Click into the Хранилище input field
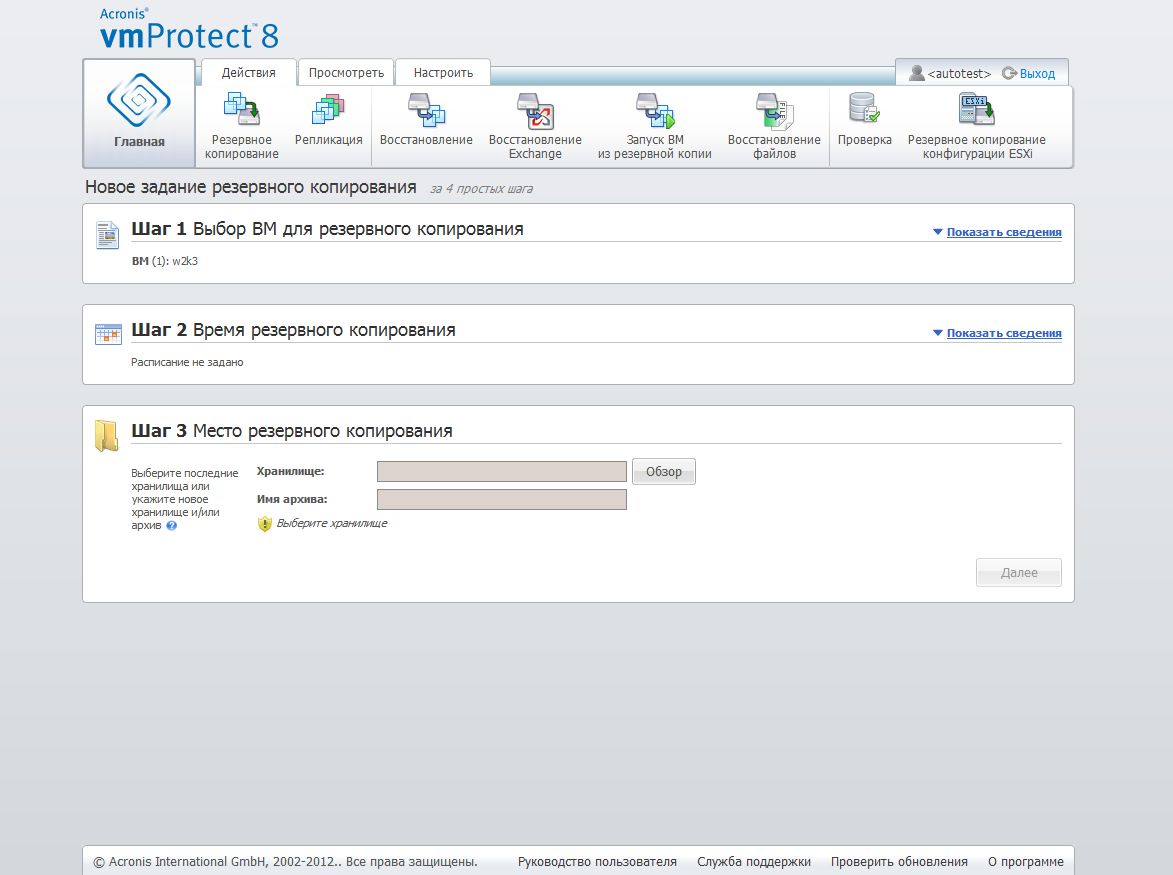This screenshot has height=875, width=1173. point(501,471)
